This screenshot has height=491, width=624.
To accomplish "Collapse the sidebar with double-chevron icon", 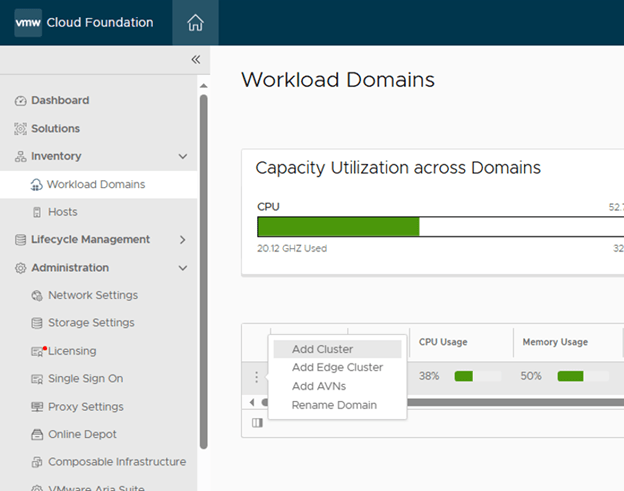I will [x=196, y=60].
